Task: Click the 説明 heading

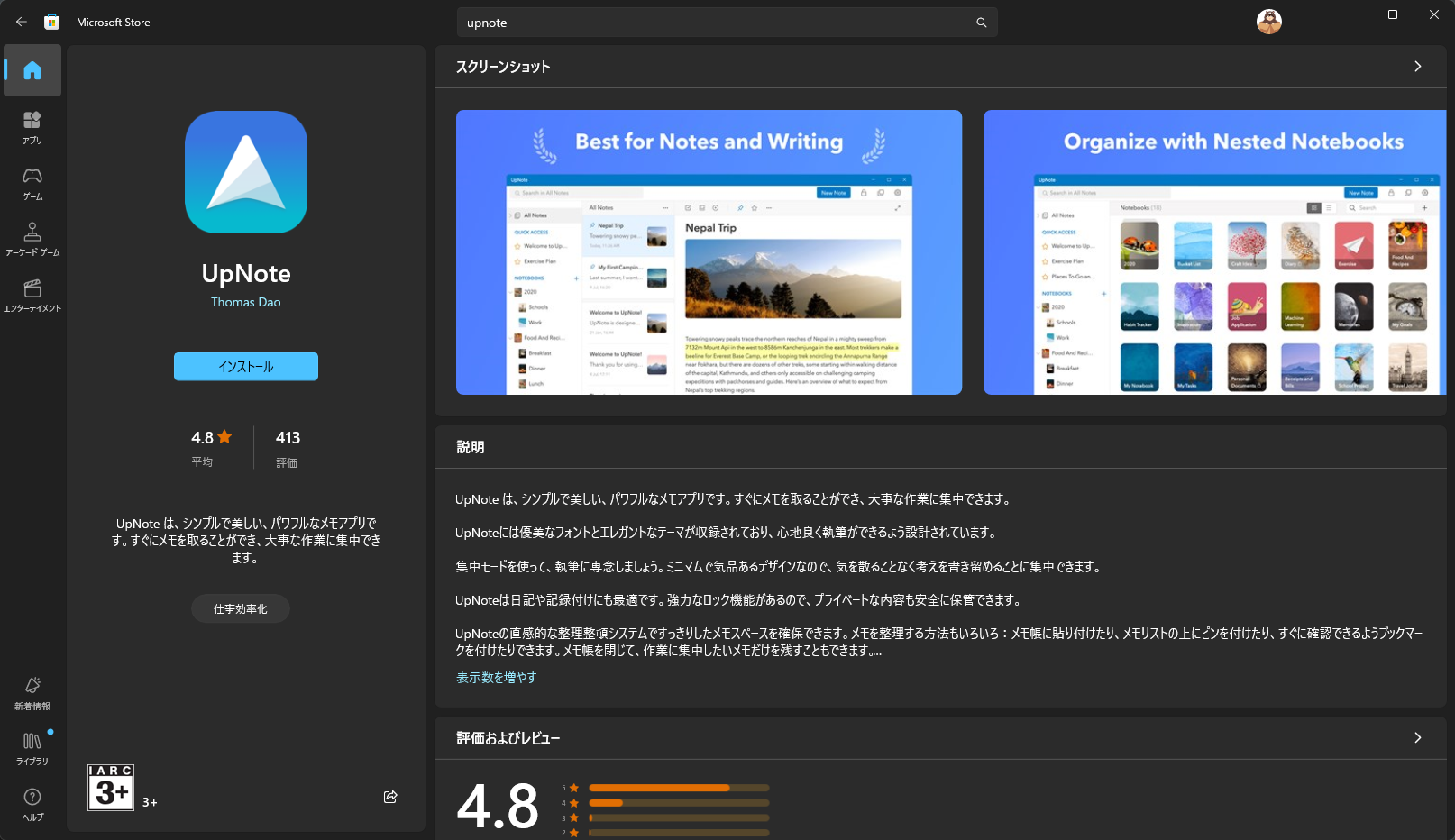Action: coord(471,447)
